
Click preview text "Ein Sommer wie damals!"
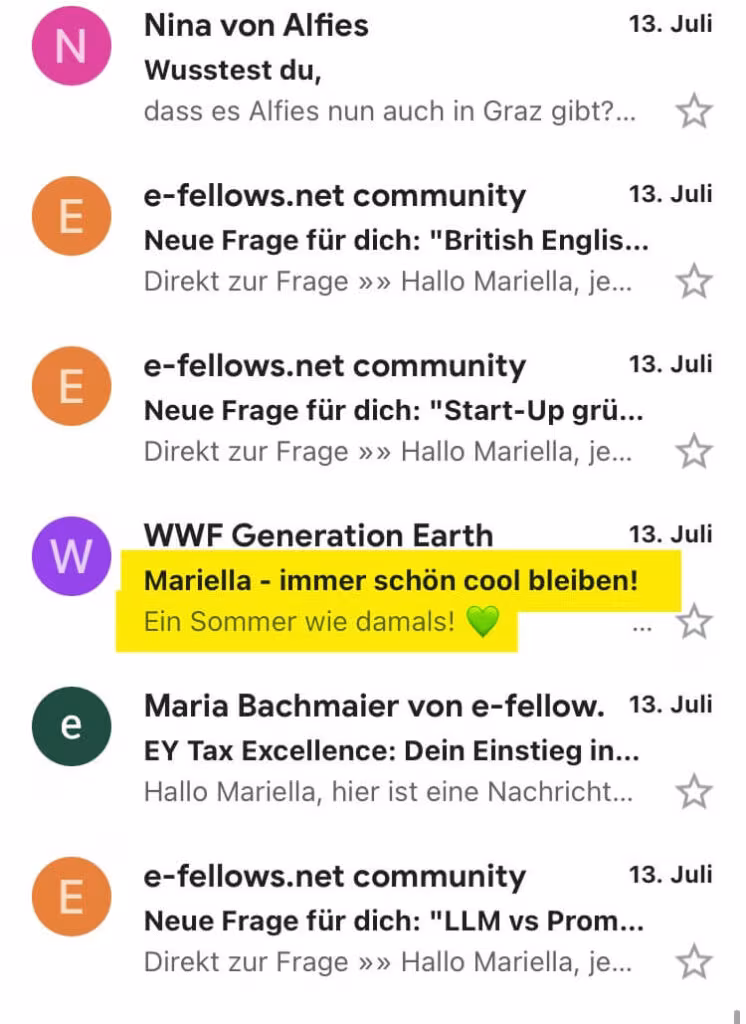point(300,622)
